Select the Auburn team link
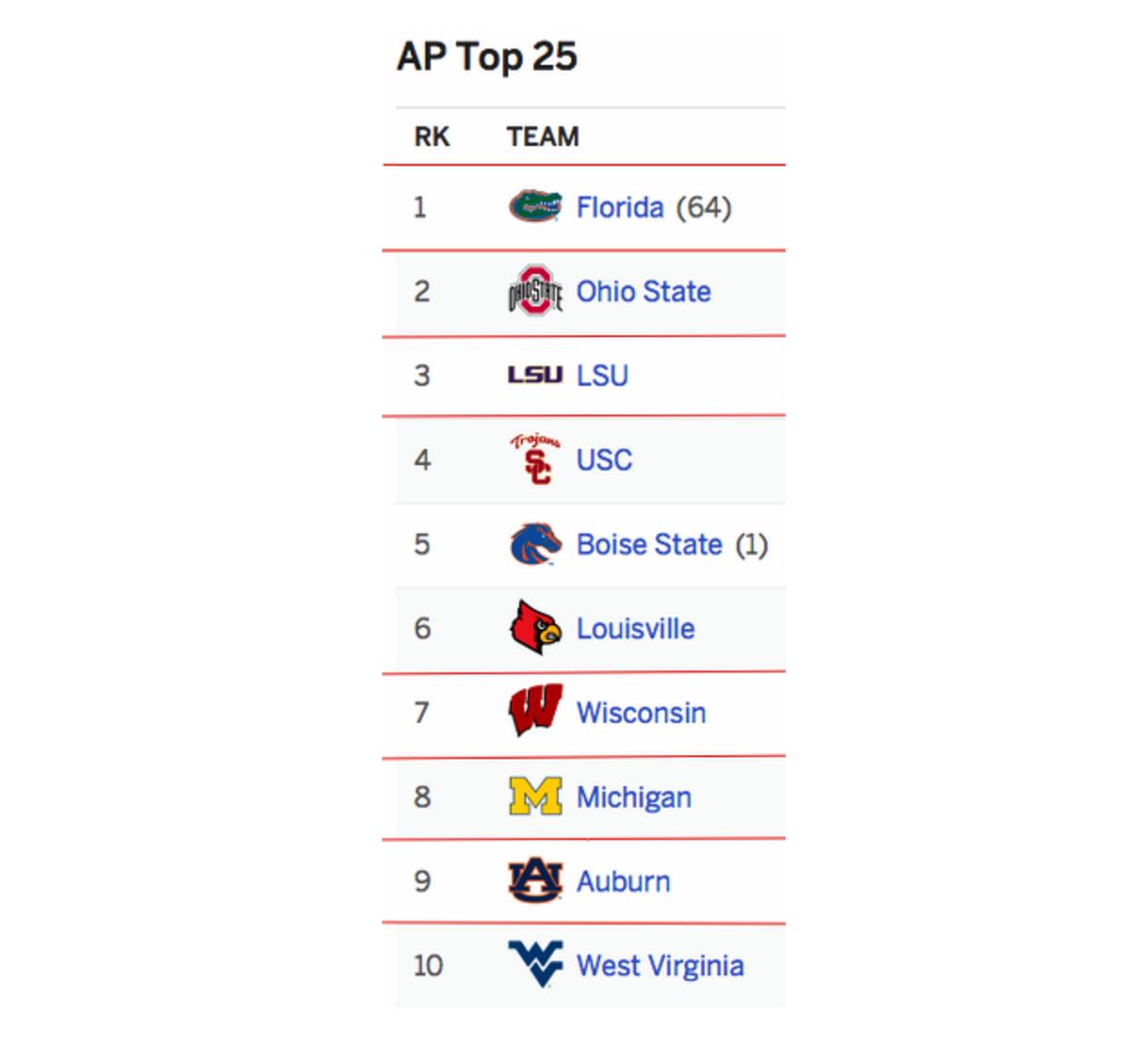 coord(623,881)
